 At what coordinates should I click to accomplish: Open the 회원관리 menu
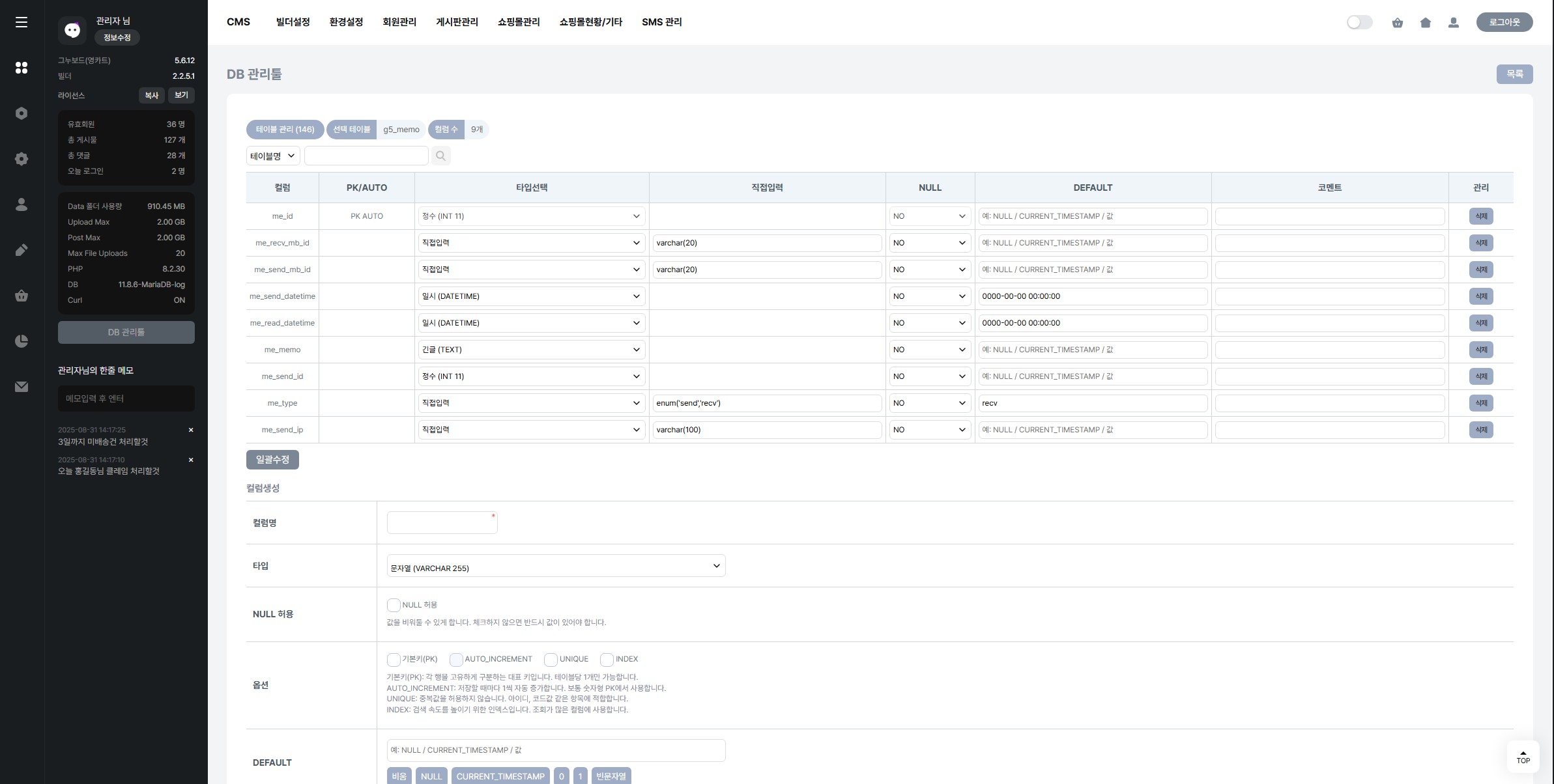tap(399, 22)
